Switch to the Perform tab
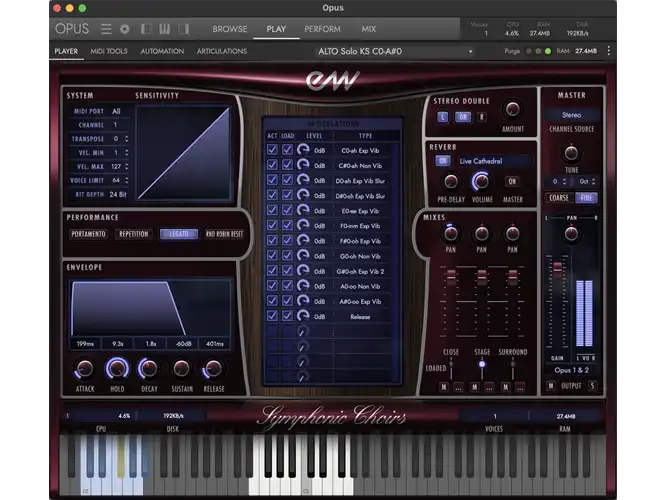Image resolution: width=667 pixels, height=500 pixels. pyautogui.click(x=322, y=29)
